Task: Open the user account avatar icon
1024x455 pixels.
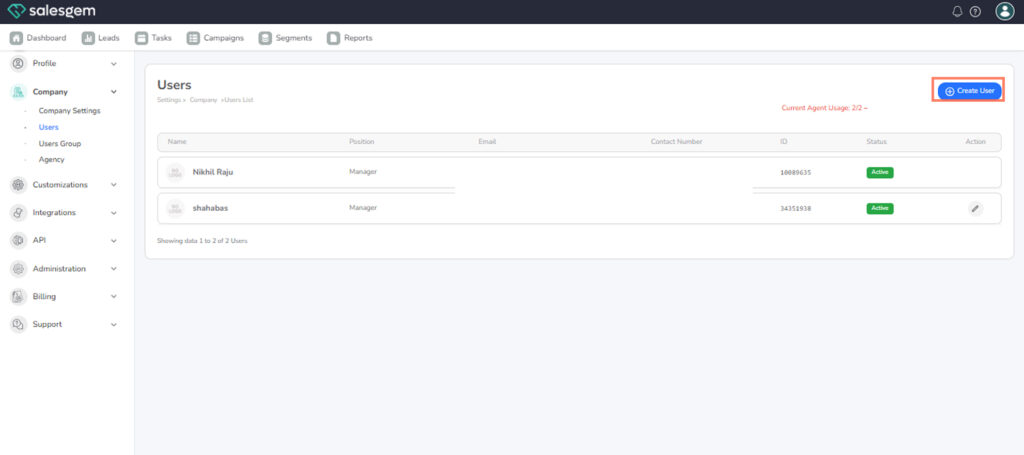Action: click(1004, 11)
